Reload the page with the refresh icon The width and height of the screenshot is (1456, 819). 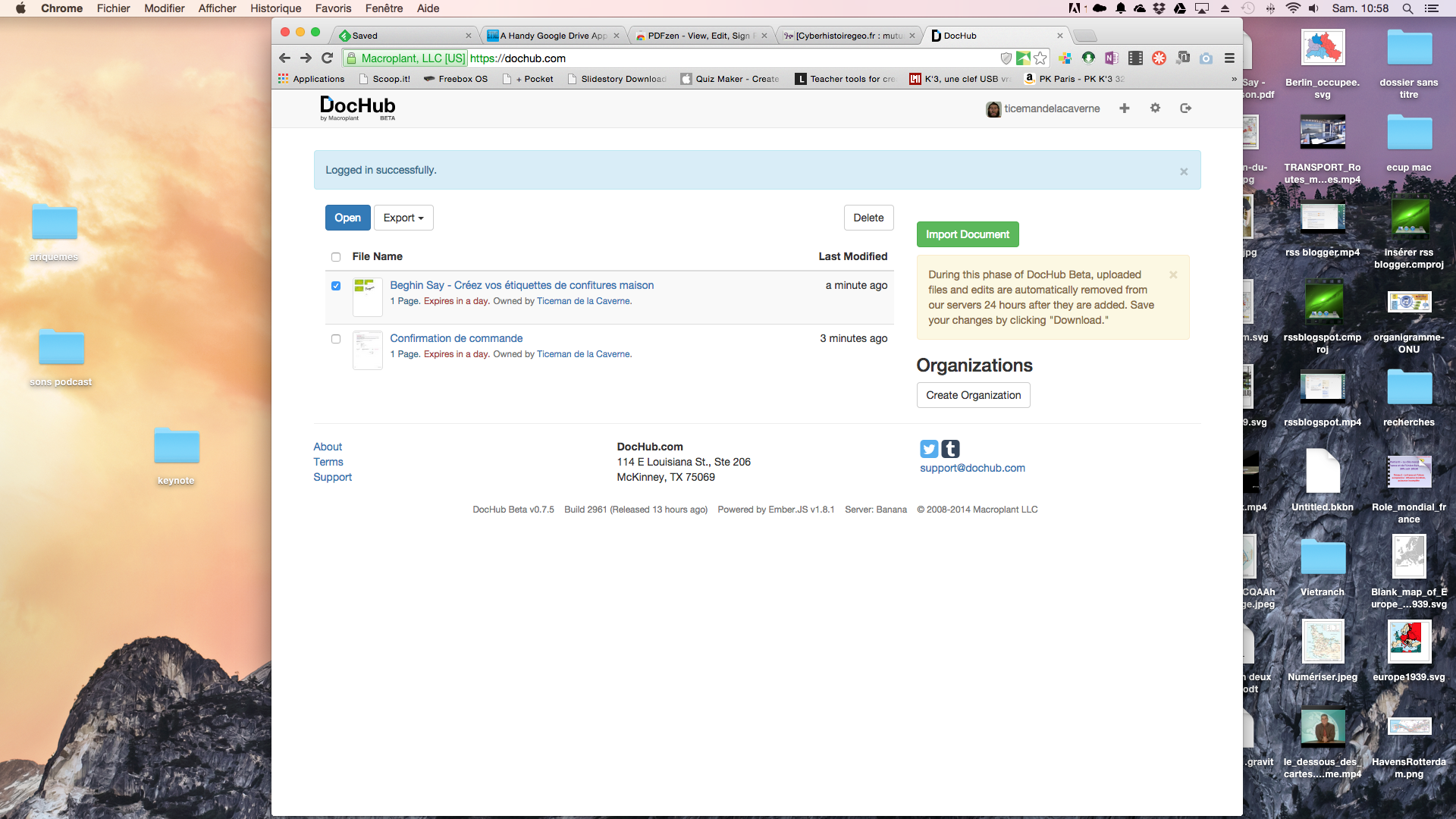[328, 58]
